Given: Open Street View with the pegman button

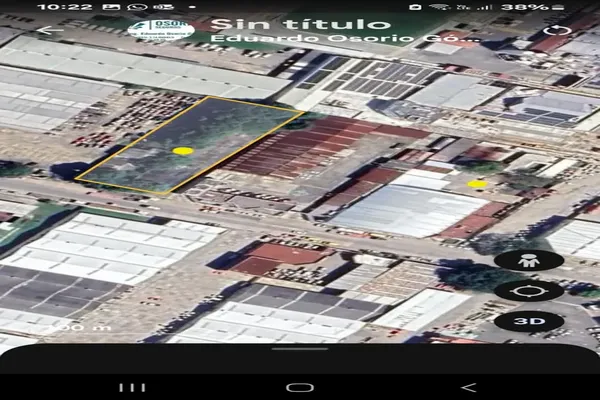Looking at the screenshot, I should pyautogui.click(x=528, y=261).
